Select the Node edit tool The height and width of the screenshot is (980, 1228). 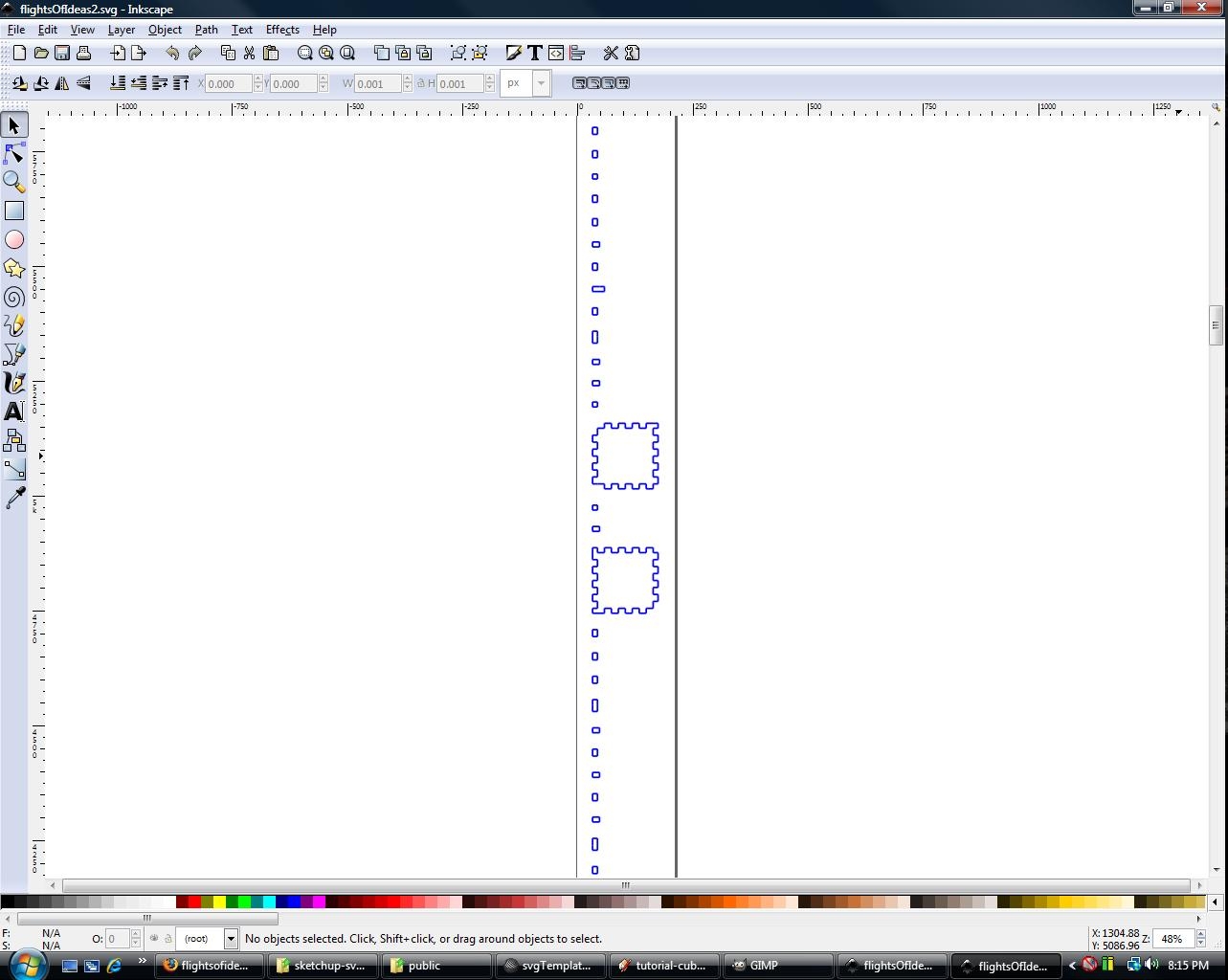[14, 153]
